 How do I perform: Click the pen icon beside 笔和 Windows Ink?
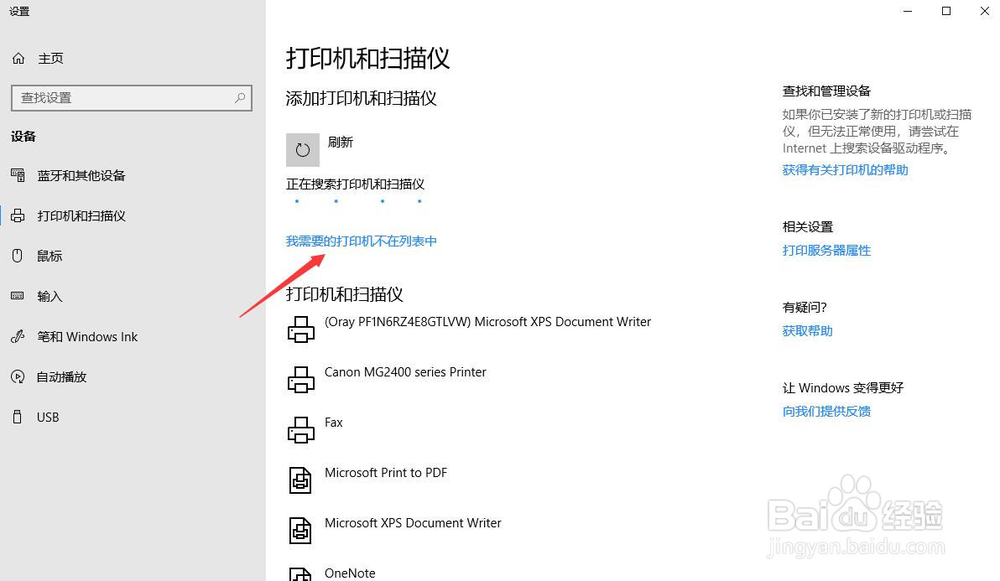click(x=18, y=336)
